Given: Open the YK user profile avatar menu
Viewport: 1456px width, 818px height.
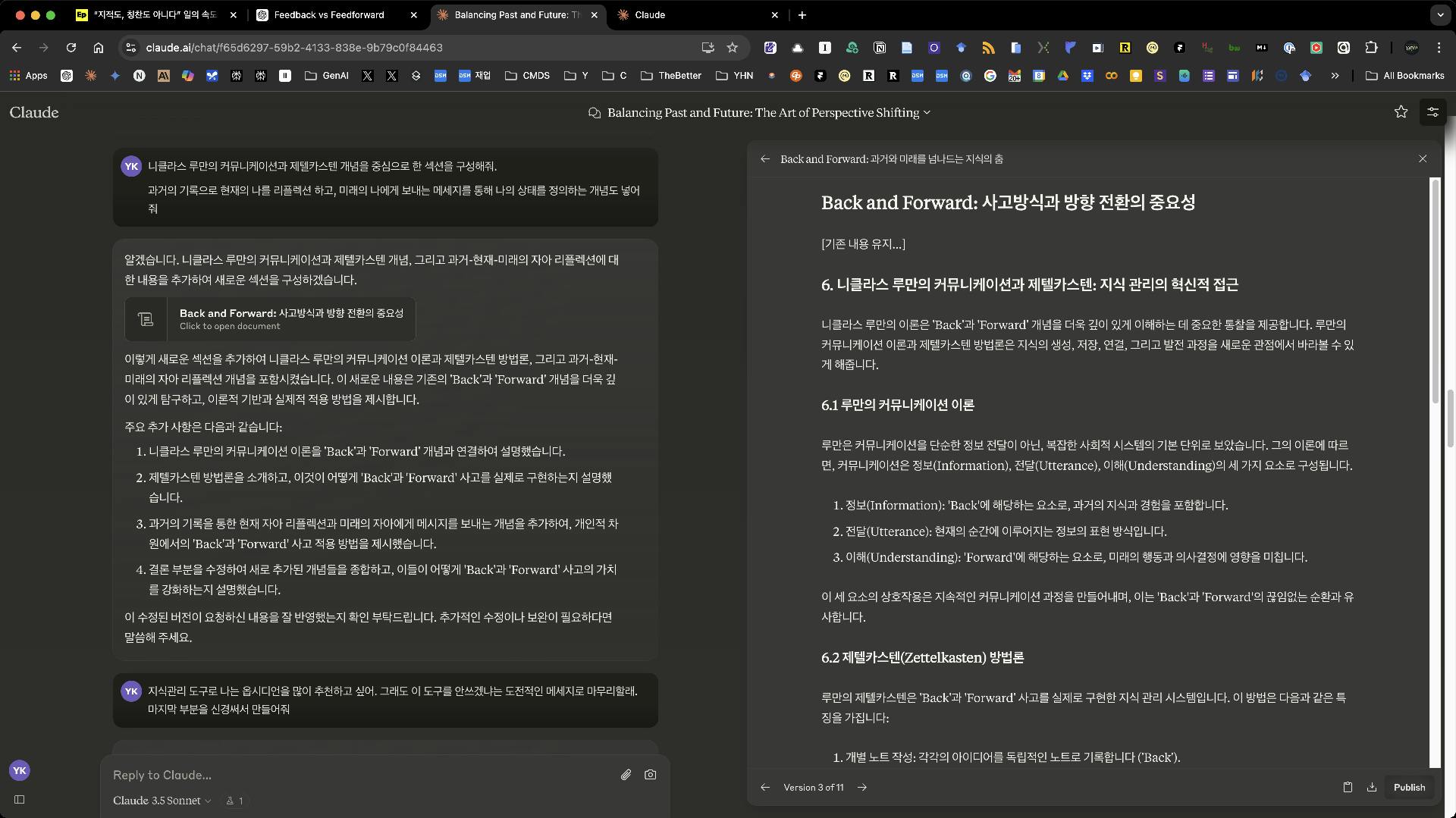Looking at the screenshot, I should click(20, 770).
